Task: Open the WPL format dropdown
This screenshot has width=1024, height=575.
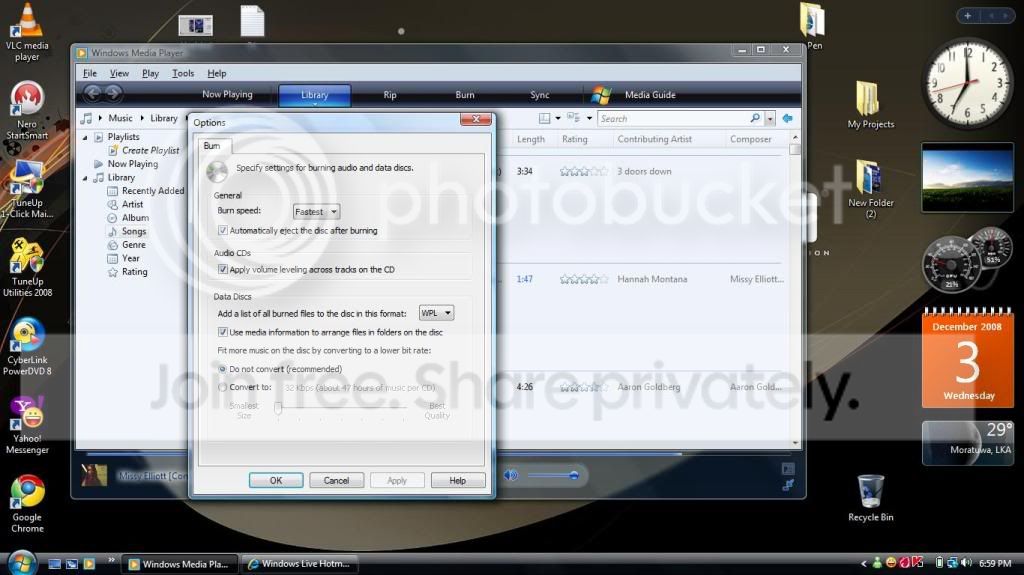Action: (x=436, y=313)
